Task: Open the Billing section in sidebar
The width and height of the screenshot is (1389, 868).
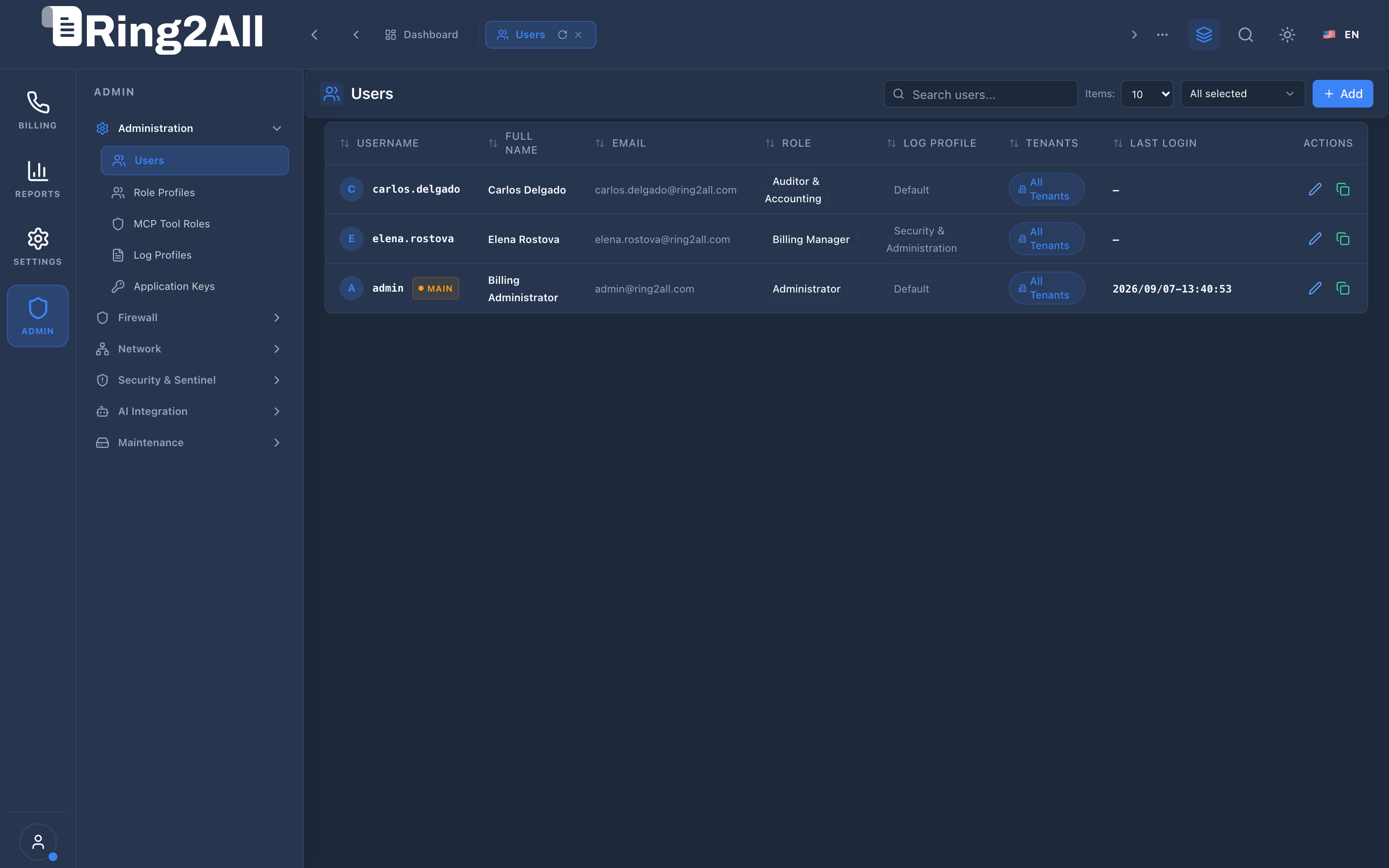Action: (37, 110)
